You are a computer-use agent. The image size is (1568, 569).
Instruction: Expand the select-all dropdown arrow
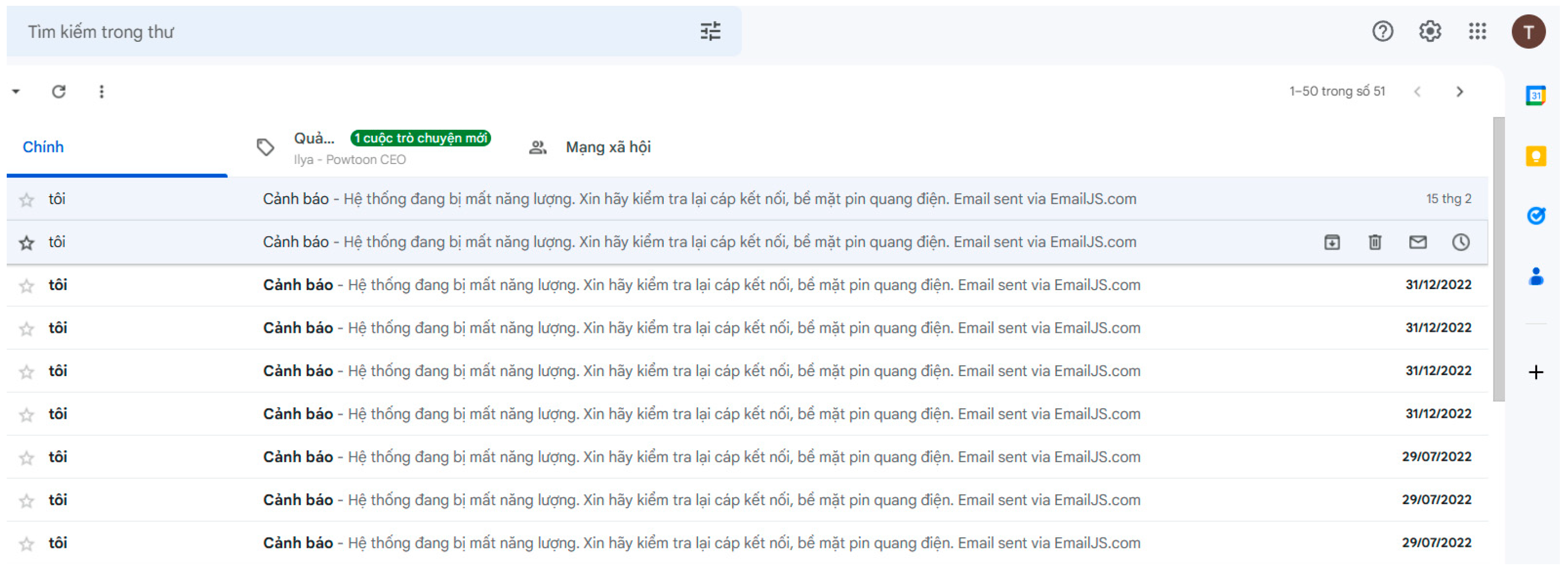16,91
